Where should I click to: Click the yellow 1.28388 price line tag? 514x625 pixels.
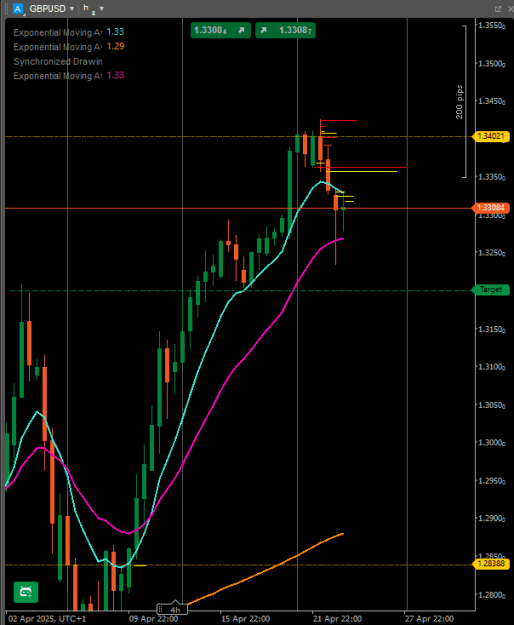point(490,563)
